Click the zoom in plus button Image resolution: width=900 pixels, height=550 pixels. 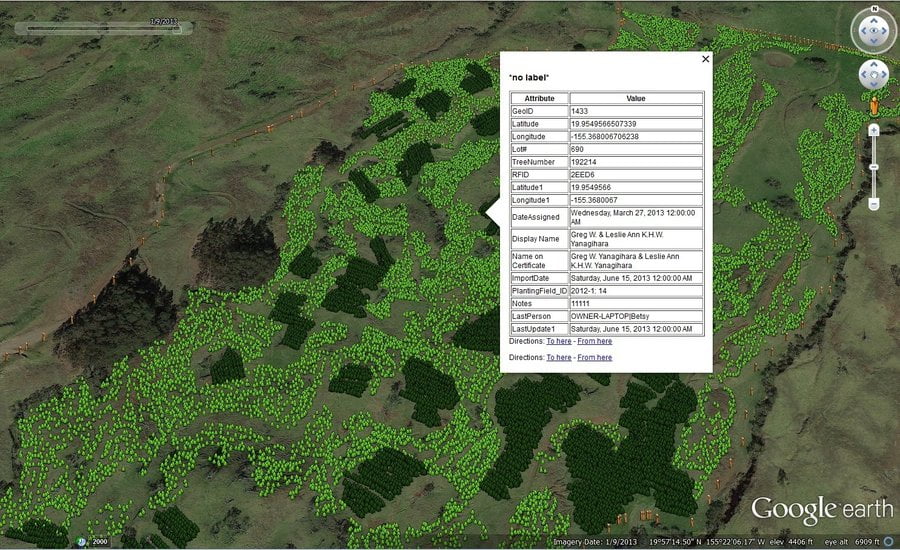point(874,130)
